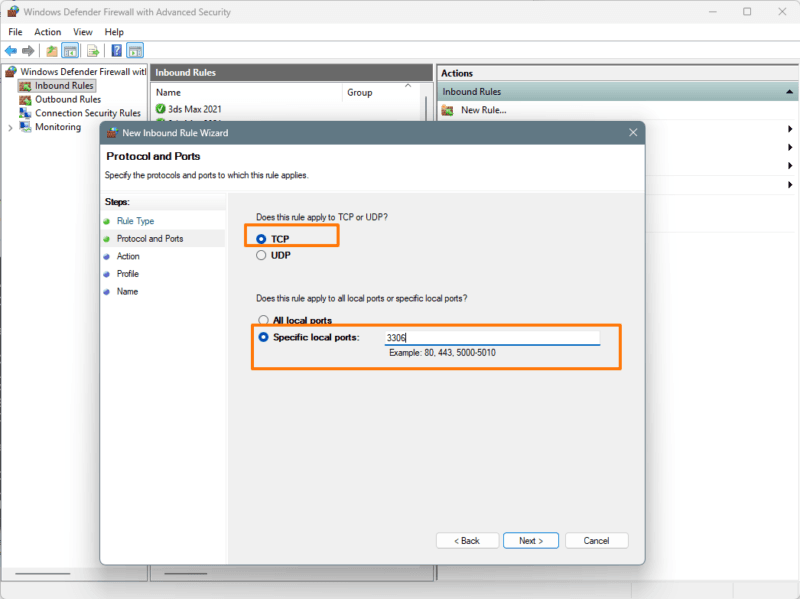Click the first submenu arrow in Actions pane
The image size is (800, 599).
coord(790,129)
